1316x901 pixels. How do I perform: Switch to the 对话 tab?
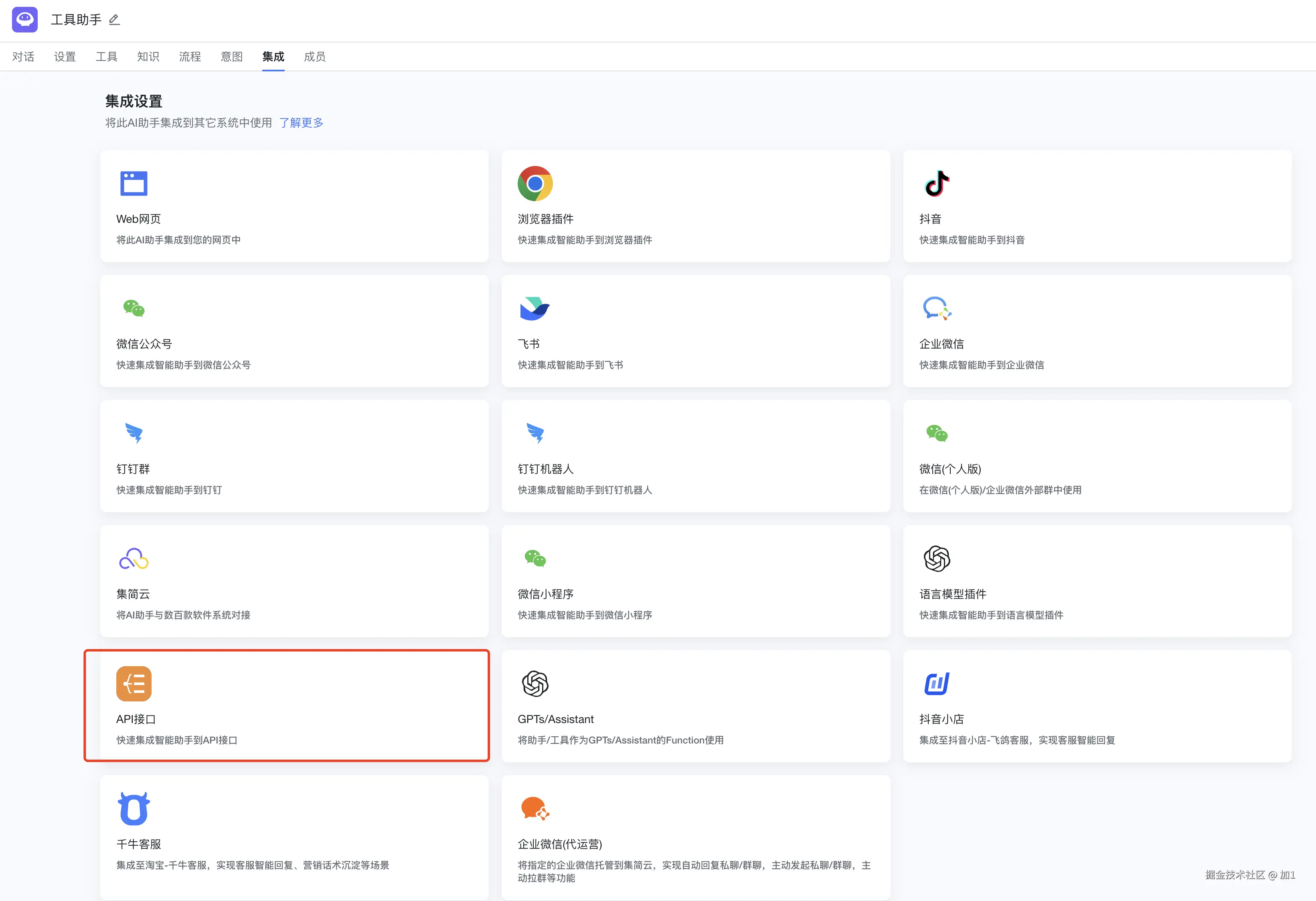(23, 57)
